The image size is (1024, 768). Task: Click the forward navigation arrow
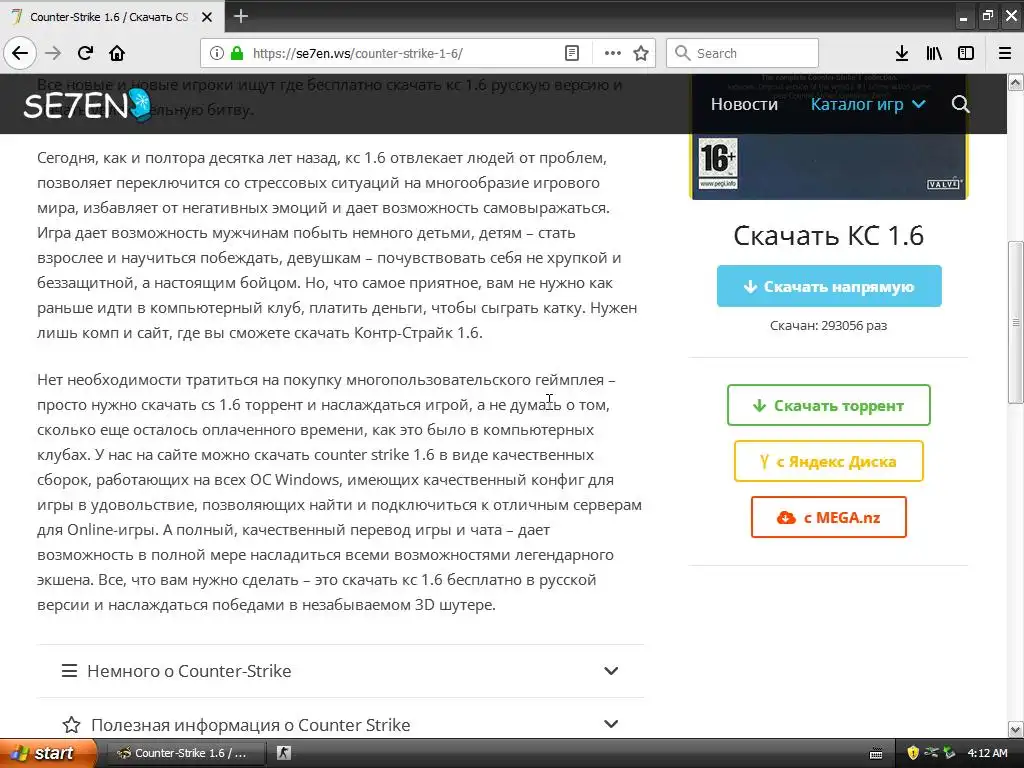pyautogui.click(x=53, y=54)
